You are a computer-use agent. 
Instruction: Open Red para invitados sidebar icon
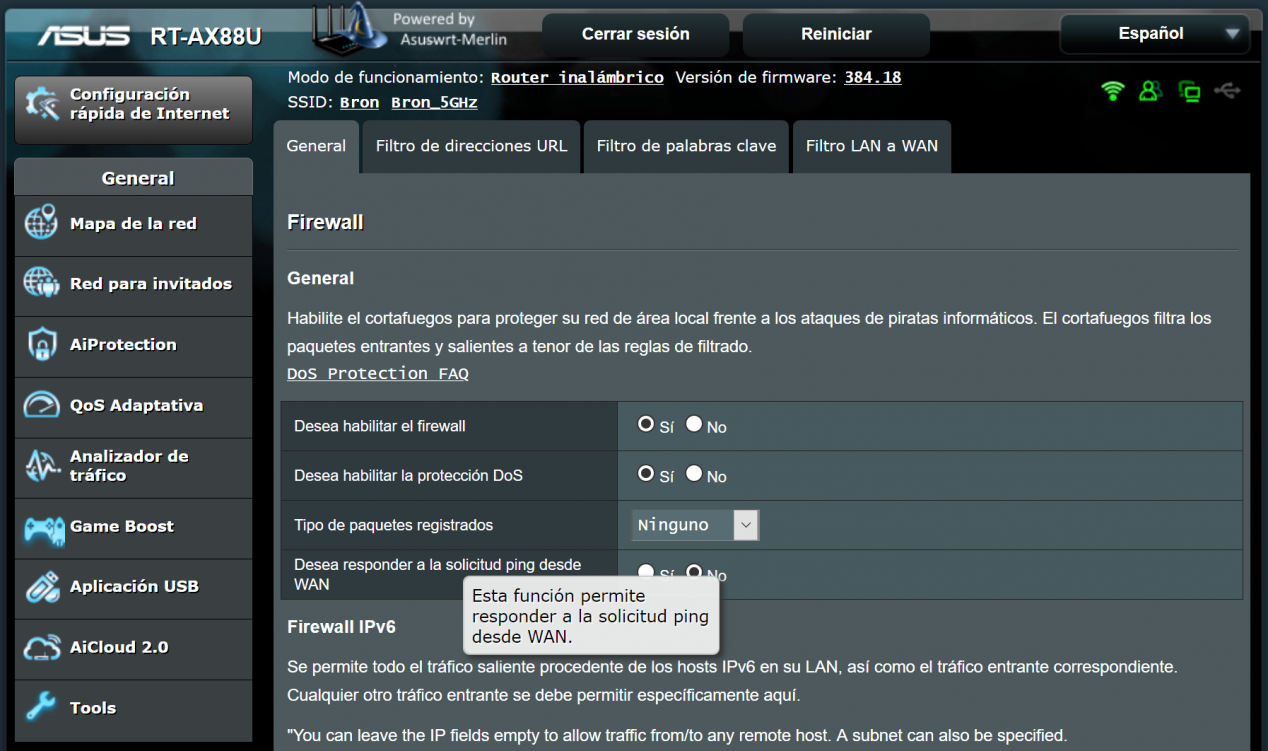tap(41, 284)
